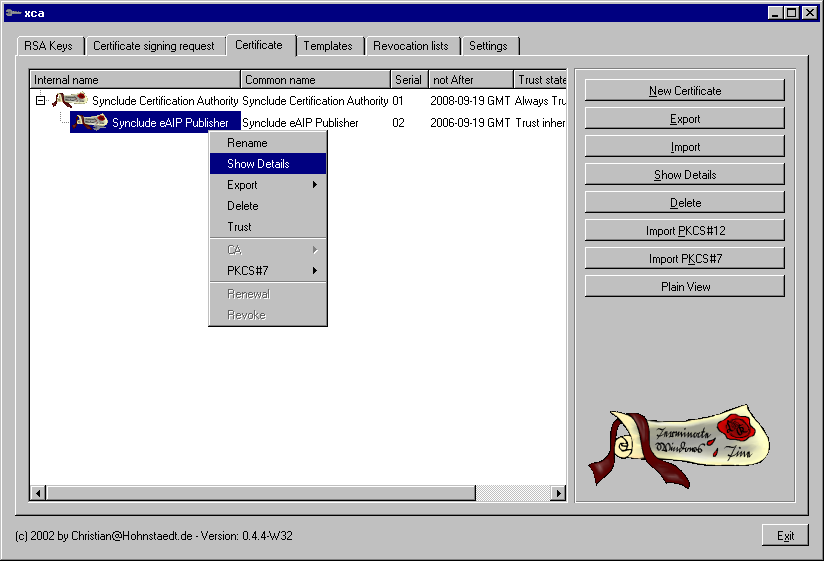Click the Synclude eAIP Publisher certificate icon
Screen dimensions: 824x561
[90, 122]
